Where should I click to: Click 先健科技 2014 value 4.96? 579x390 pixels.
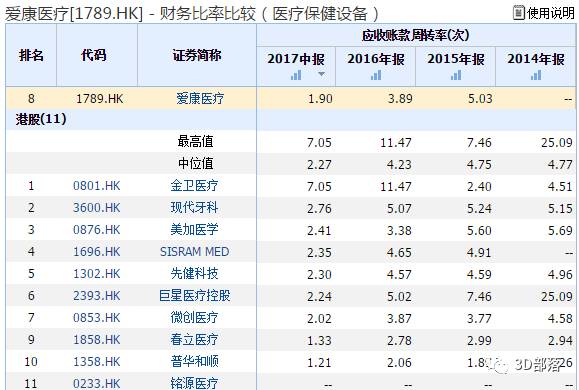(560, 274)
